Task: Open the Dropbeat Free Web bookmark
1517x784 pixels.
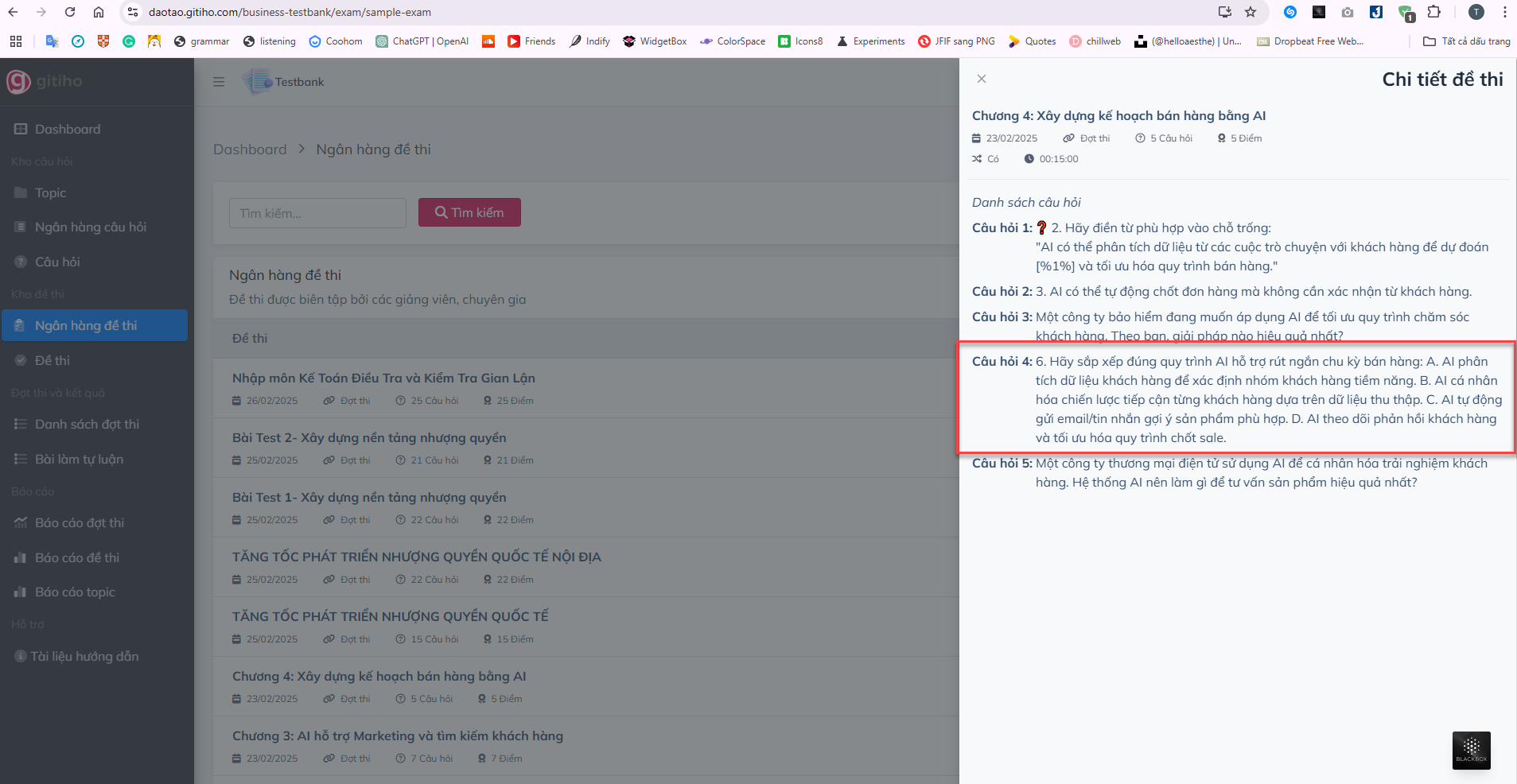Action: tap(1310, 41)
